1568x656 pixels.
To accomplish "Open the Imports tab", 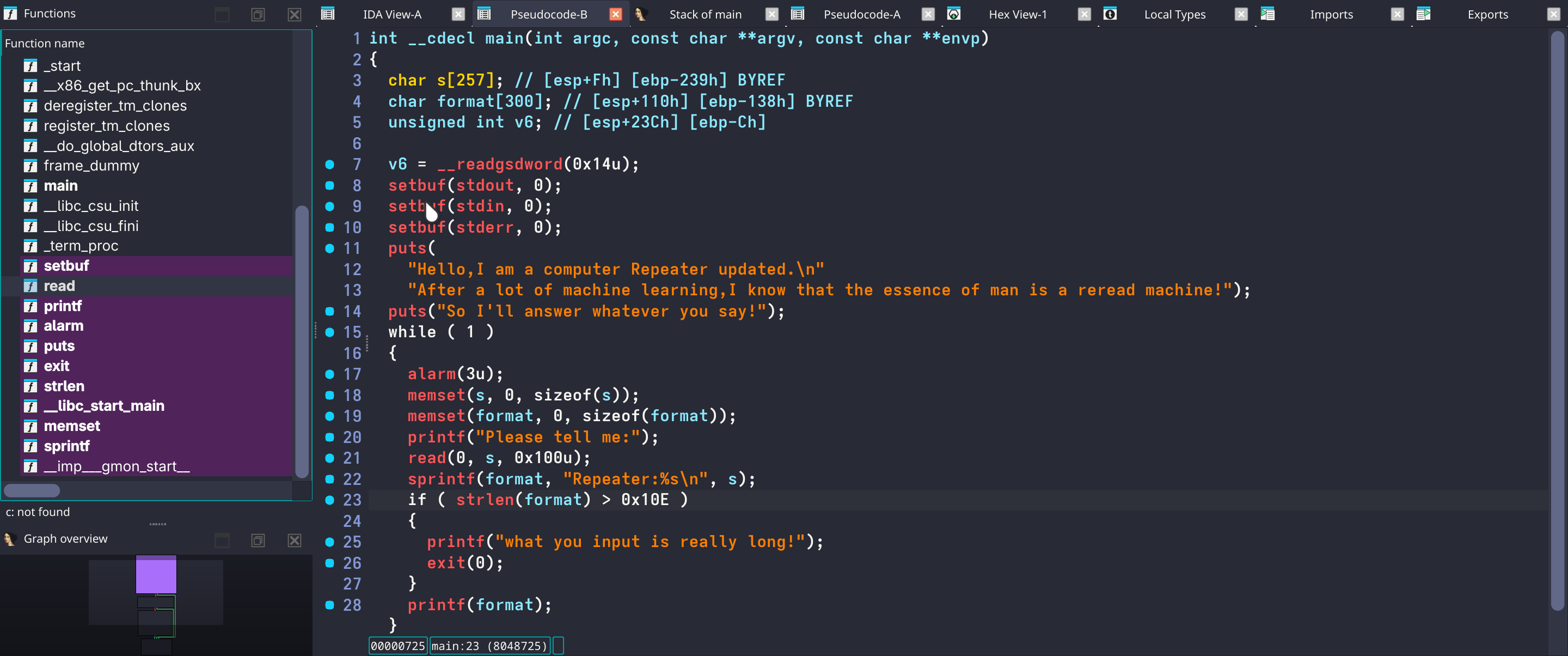I will pos(1331,14).
